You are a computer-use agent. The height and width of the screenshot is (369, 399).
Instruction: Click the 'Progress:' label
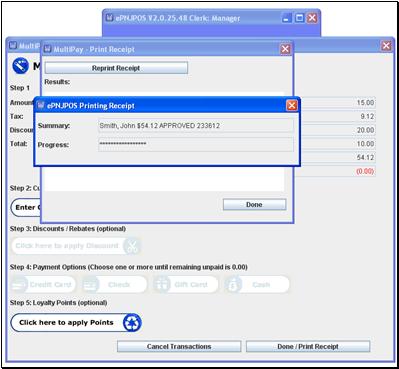[53, 145]
